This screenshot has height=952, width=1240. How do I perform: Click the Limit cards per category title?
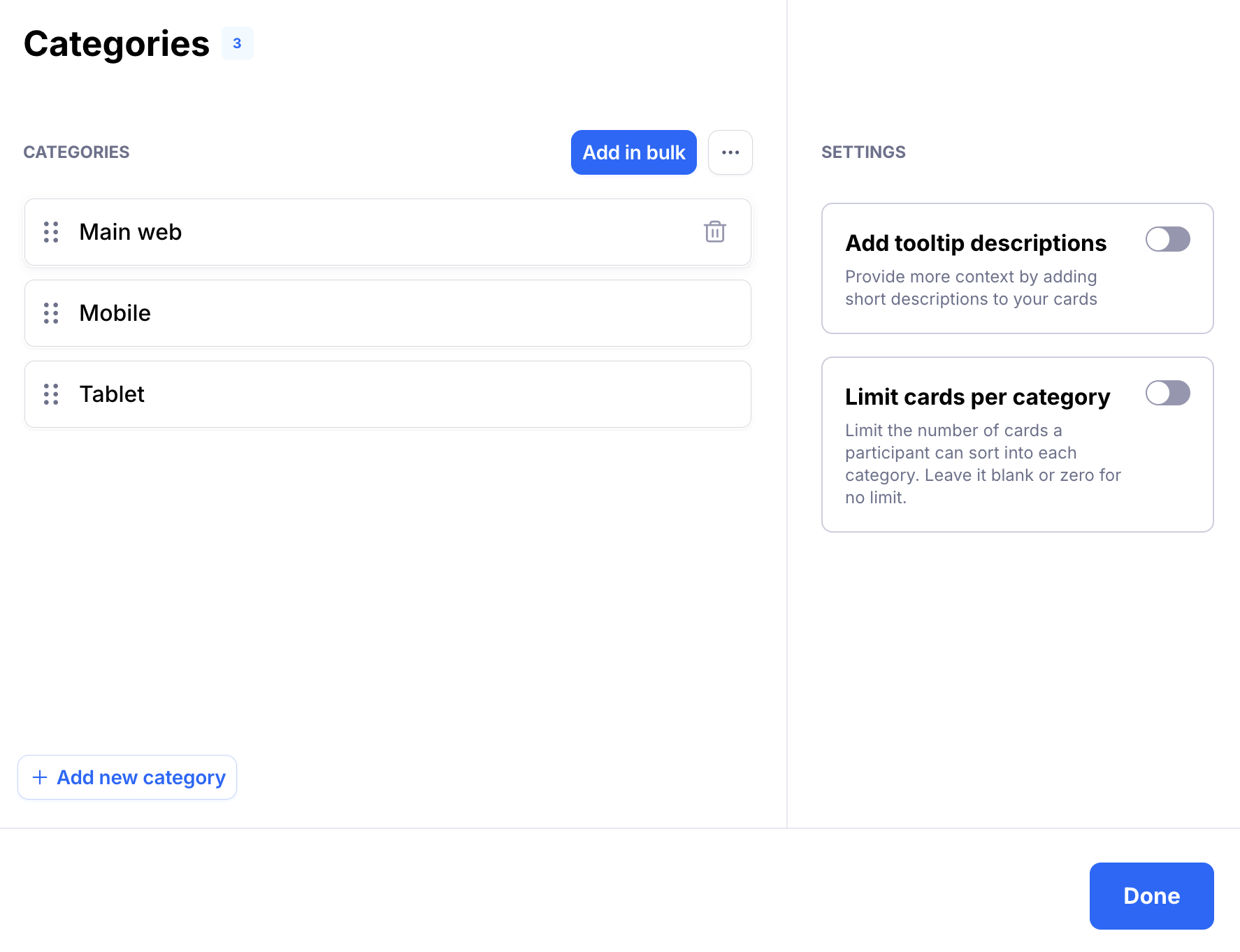pos(977,397)
